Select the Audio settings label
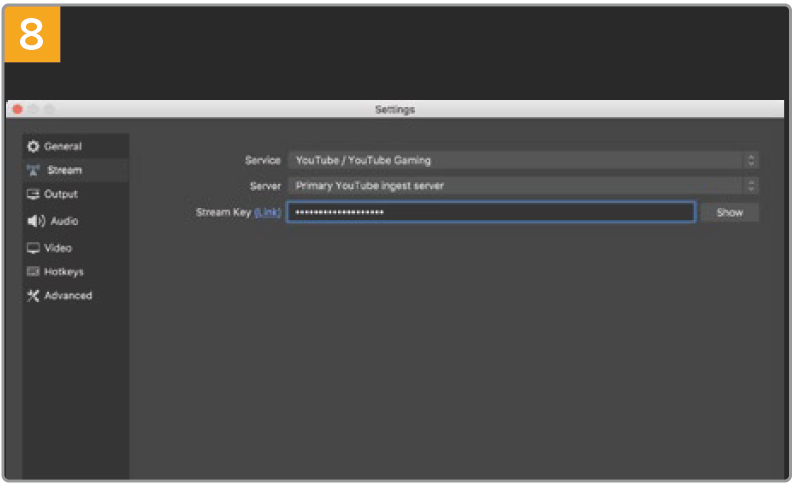 click(x=64, y=221)
